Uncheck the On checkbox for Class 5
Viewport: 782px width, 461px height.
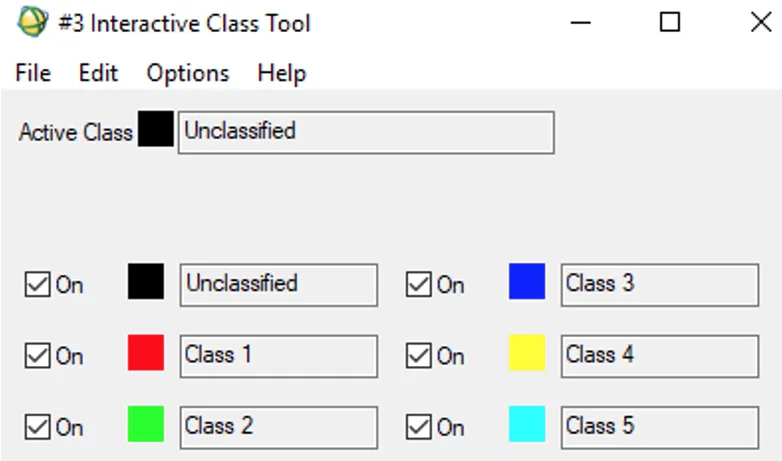tap(418, 427)
